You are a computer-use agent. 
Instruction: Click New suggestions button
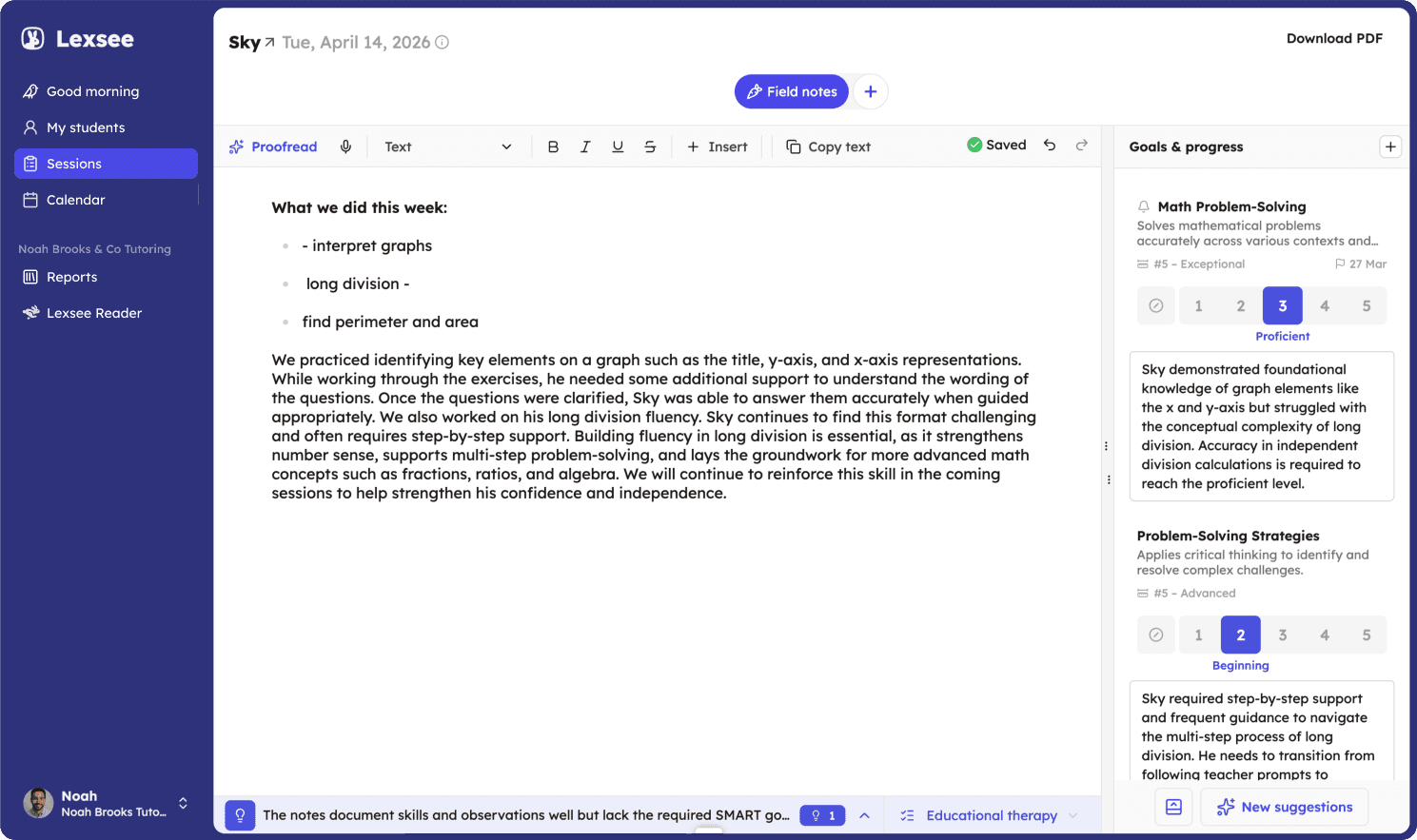click(x=1284, y=807)
